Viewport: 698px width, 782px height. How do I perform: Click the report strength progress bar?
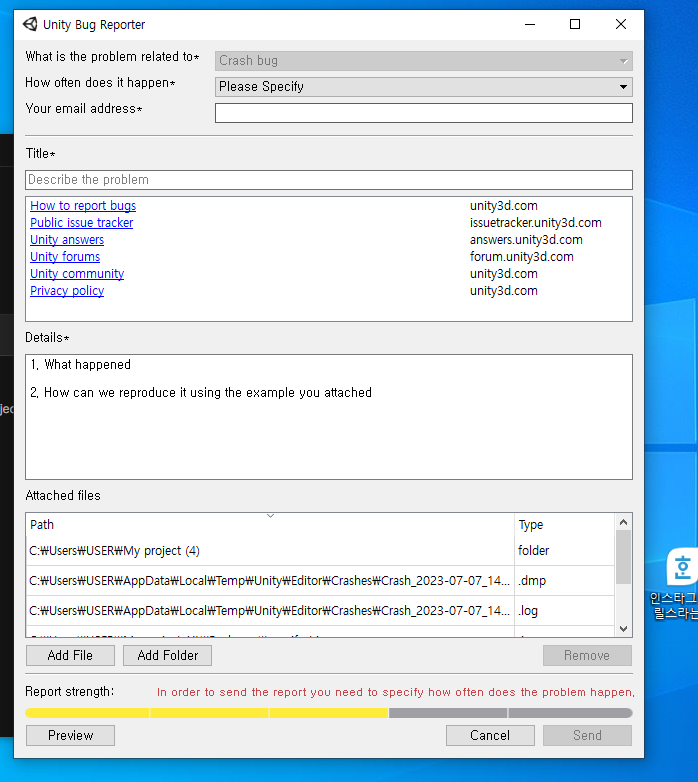[x=329, y=713]
